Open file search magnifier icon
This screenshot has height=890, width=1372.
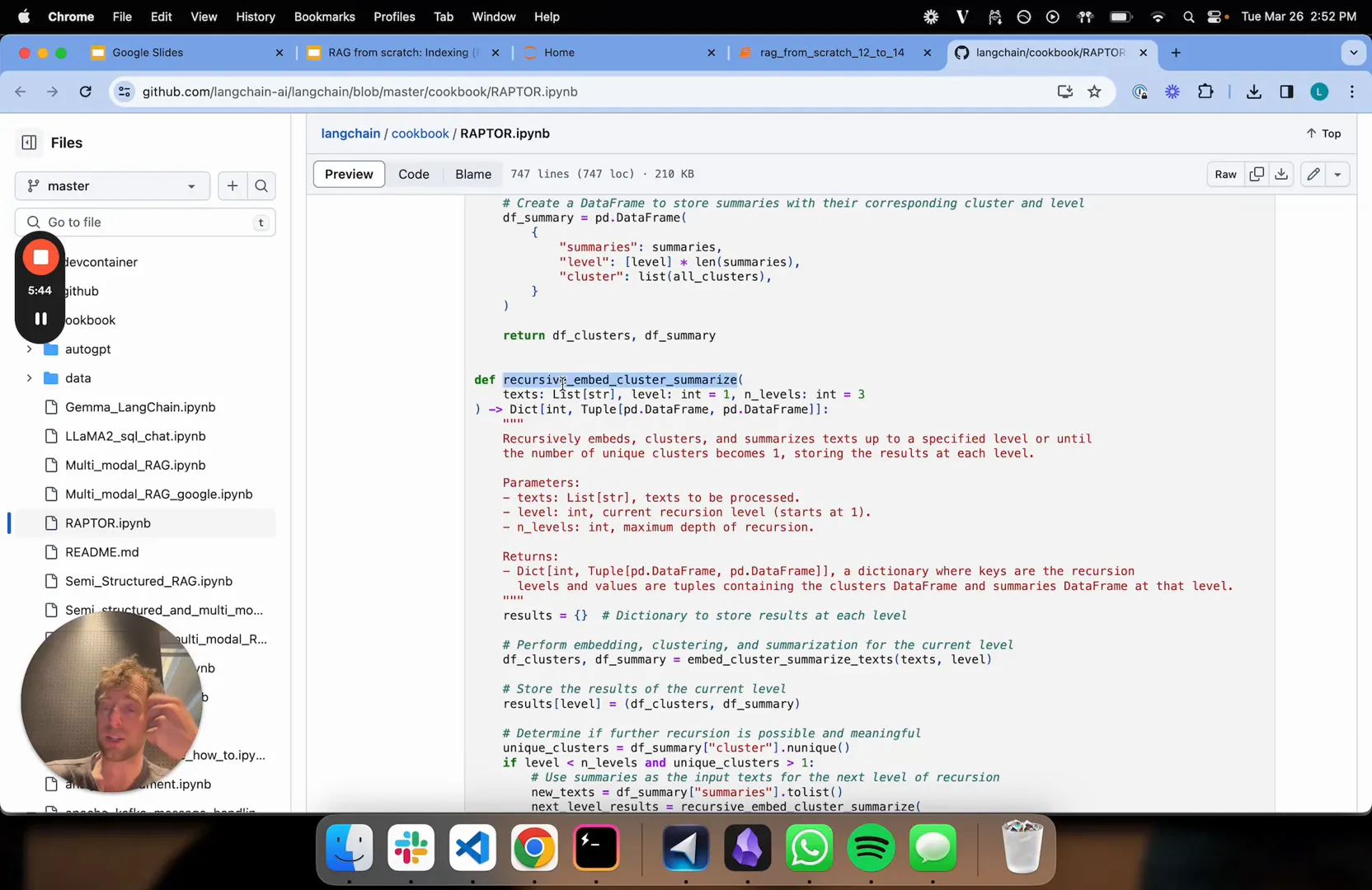pyautogui.click(x=261, y=186)
